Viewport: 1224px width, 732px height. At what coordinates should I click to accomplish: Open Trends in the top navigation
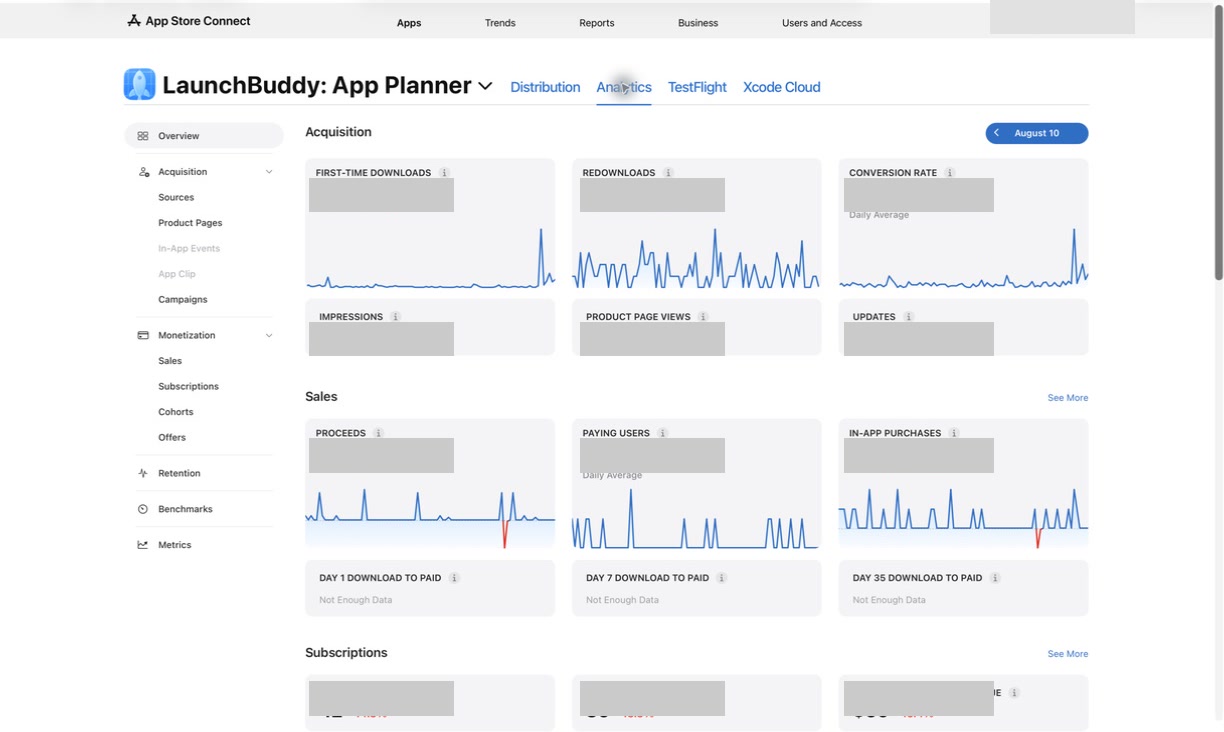click(500, 23)
